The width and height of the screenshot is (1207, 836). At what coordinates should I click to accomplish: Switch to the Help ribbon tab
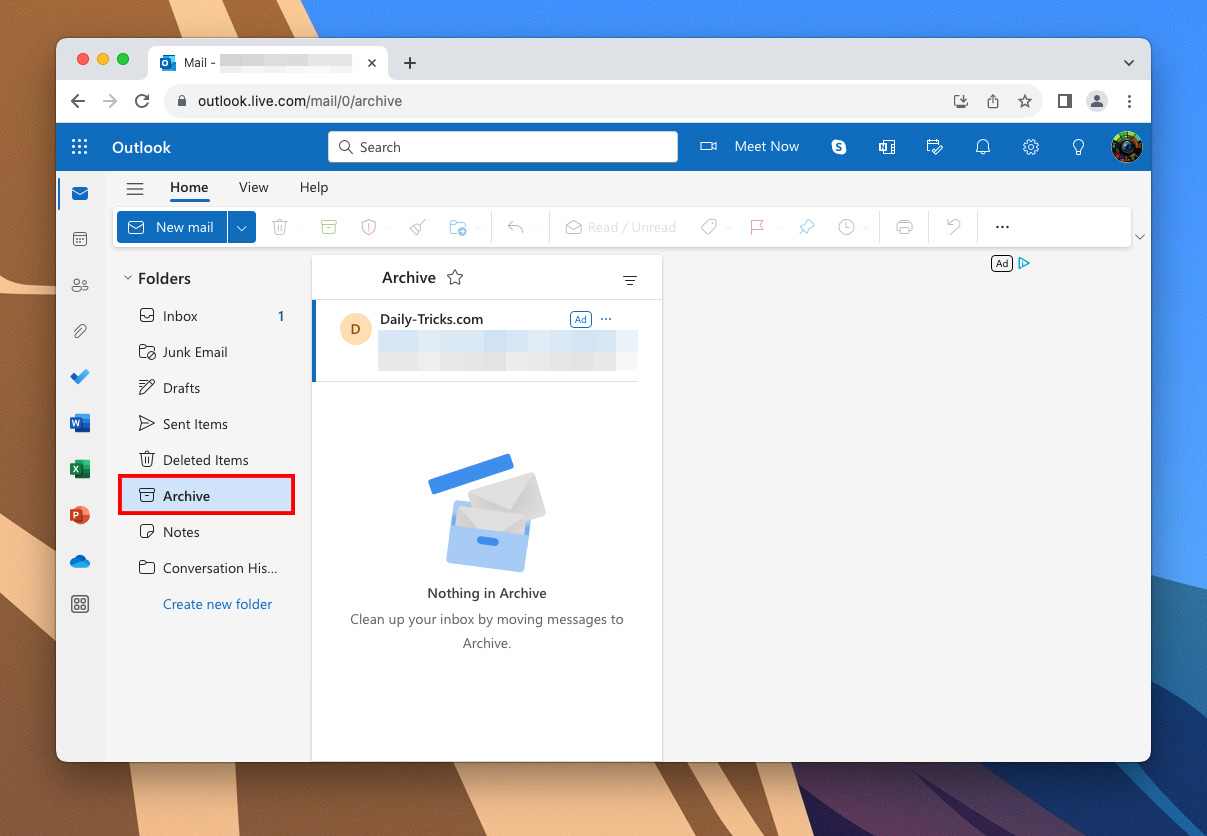point(314,187)
